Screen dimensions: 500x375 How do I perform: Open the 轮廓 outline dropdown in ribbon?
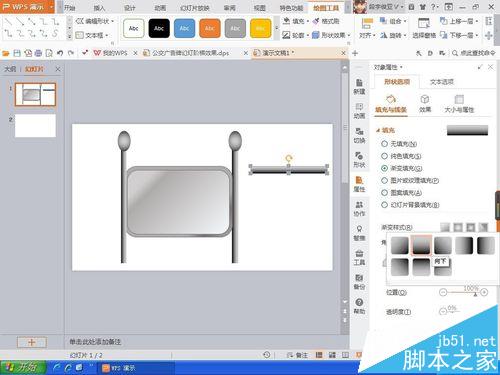coord(295,35)
